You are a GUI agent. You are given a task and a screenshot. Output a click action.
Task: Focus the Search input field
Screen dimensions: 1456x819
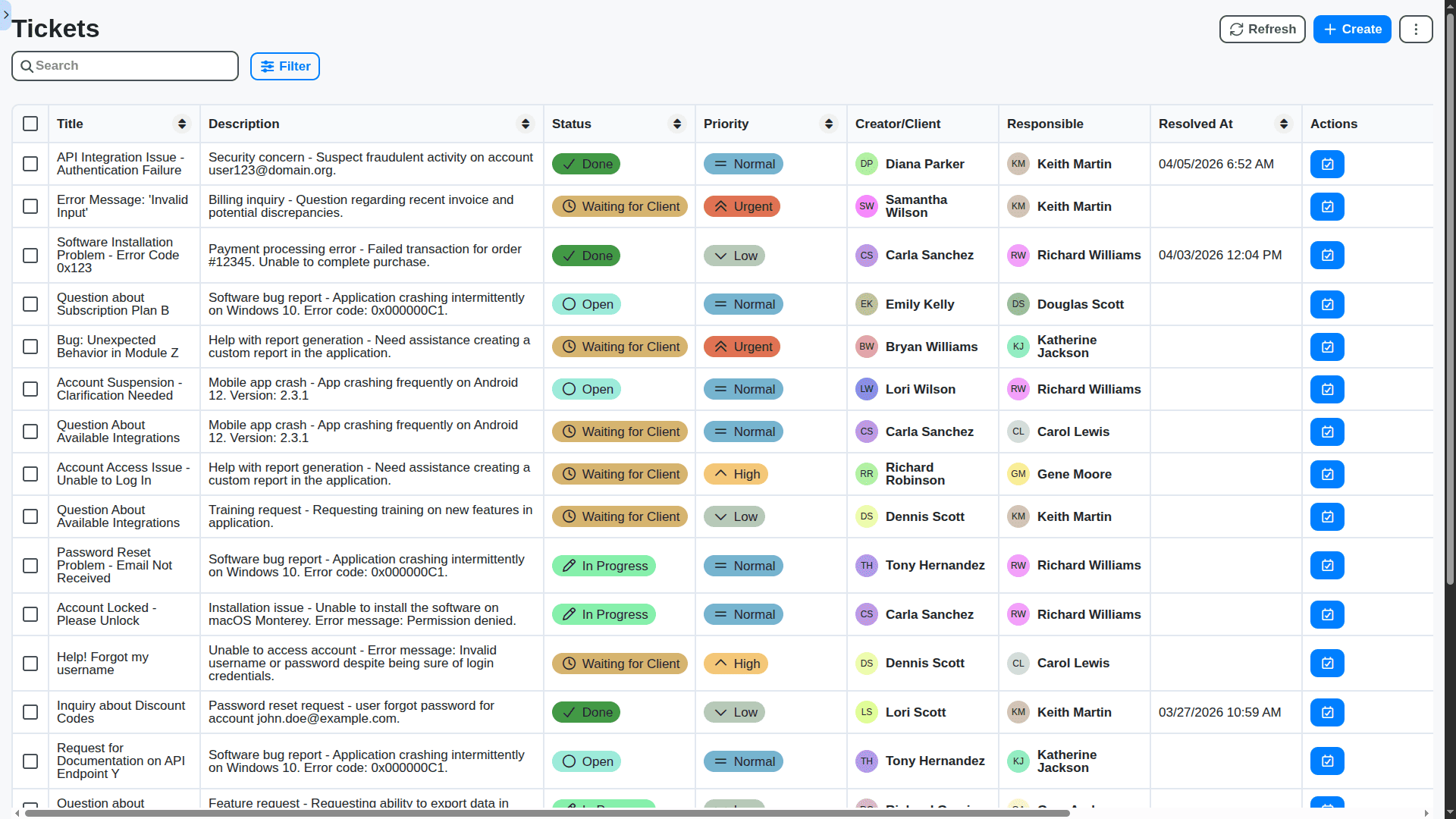(x=125, y=66)
